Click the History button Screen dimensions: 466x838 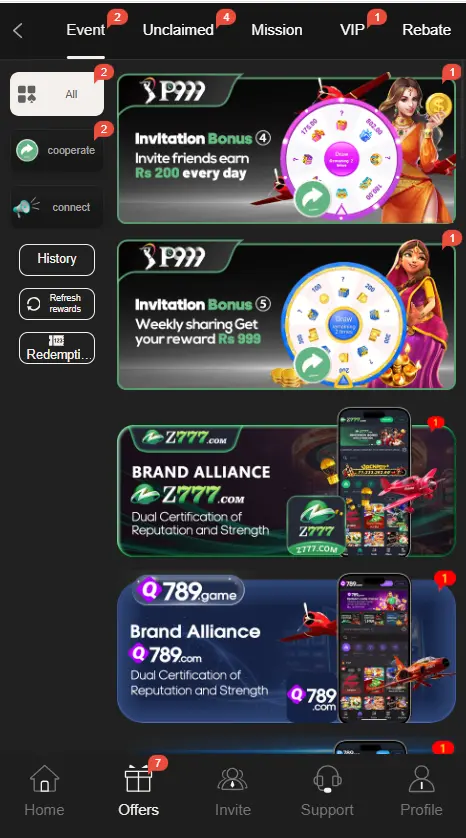pyautogui.click(x=57, y=260)
